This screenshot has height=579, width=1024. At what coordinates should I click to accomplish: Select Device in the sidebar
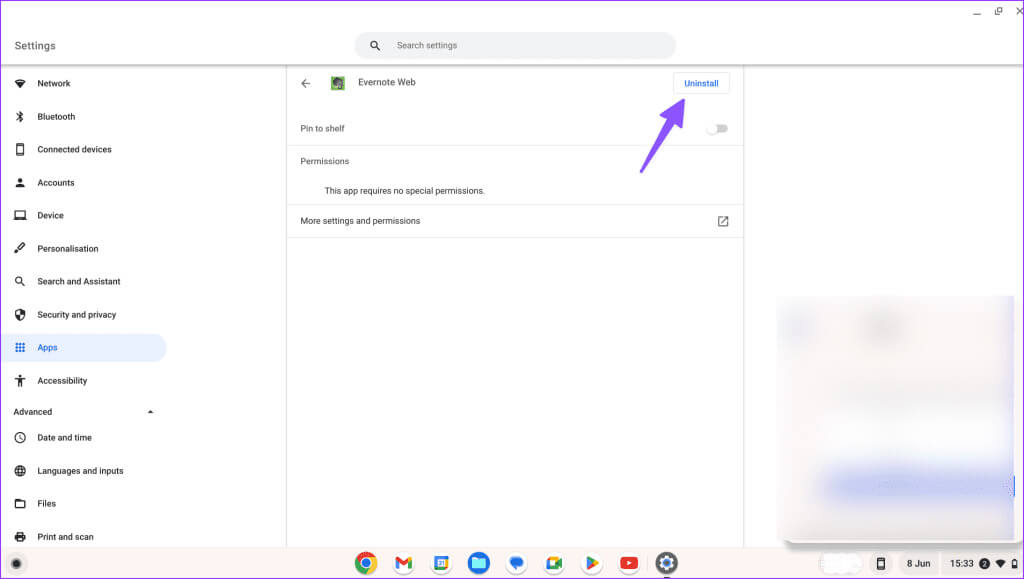[x=50, y=215]
